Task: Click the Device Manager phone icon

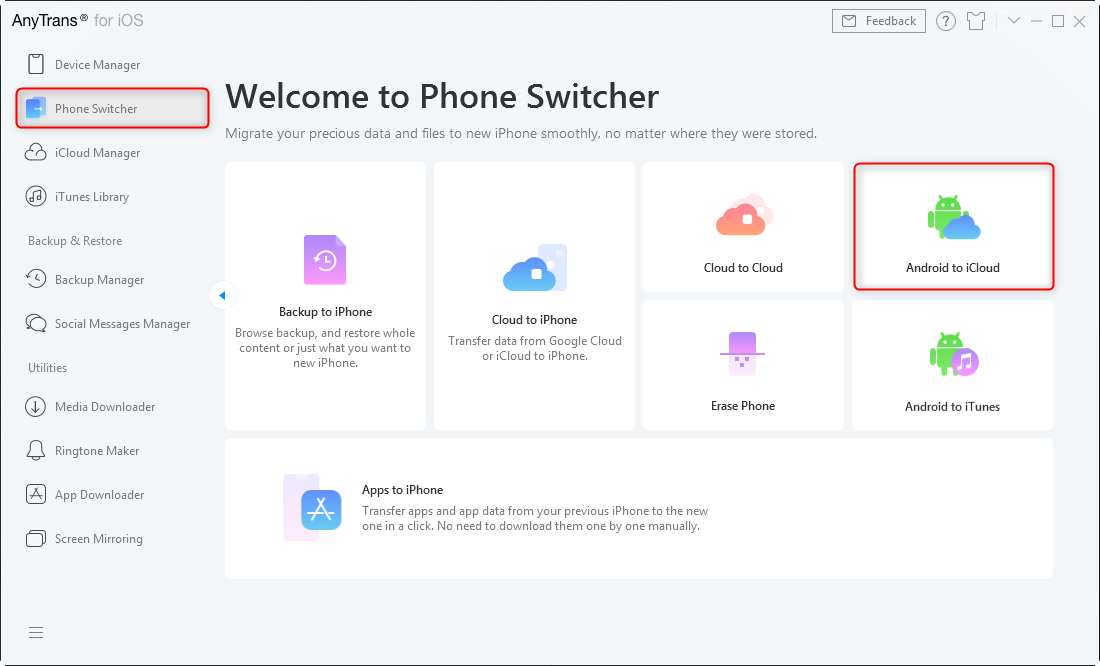Action: coord(36,64)
